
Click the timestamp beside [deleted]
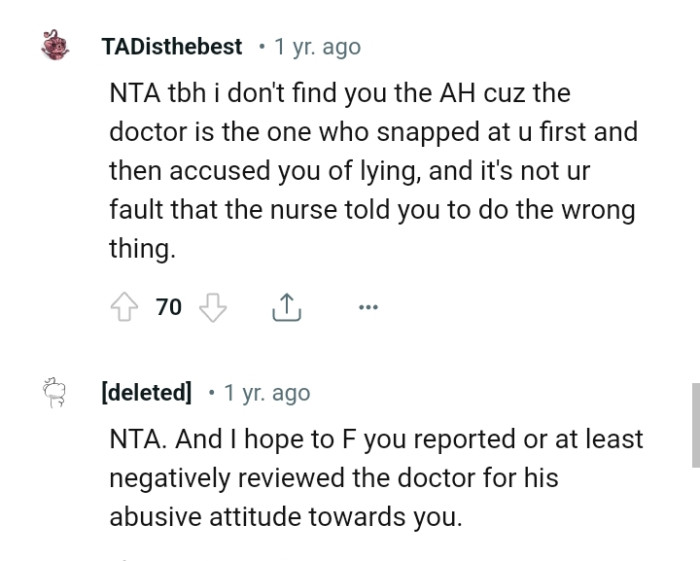pyautogui.click(x=267, y=393)
